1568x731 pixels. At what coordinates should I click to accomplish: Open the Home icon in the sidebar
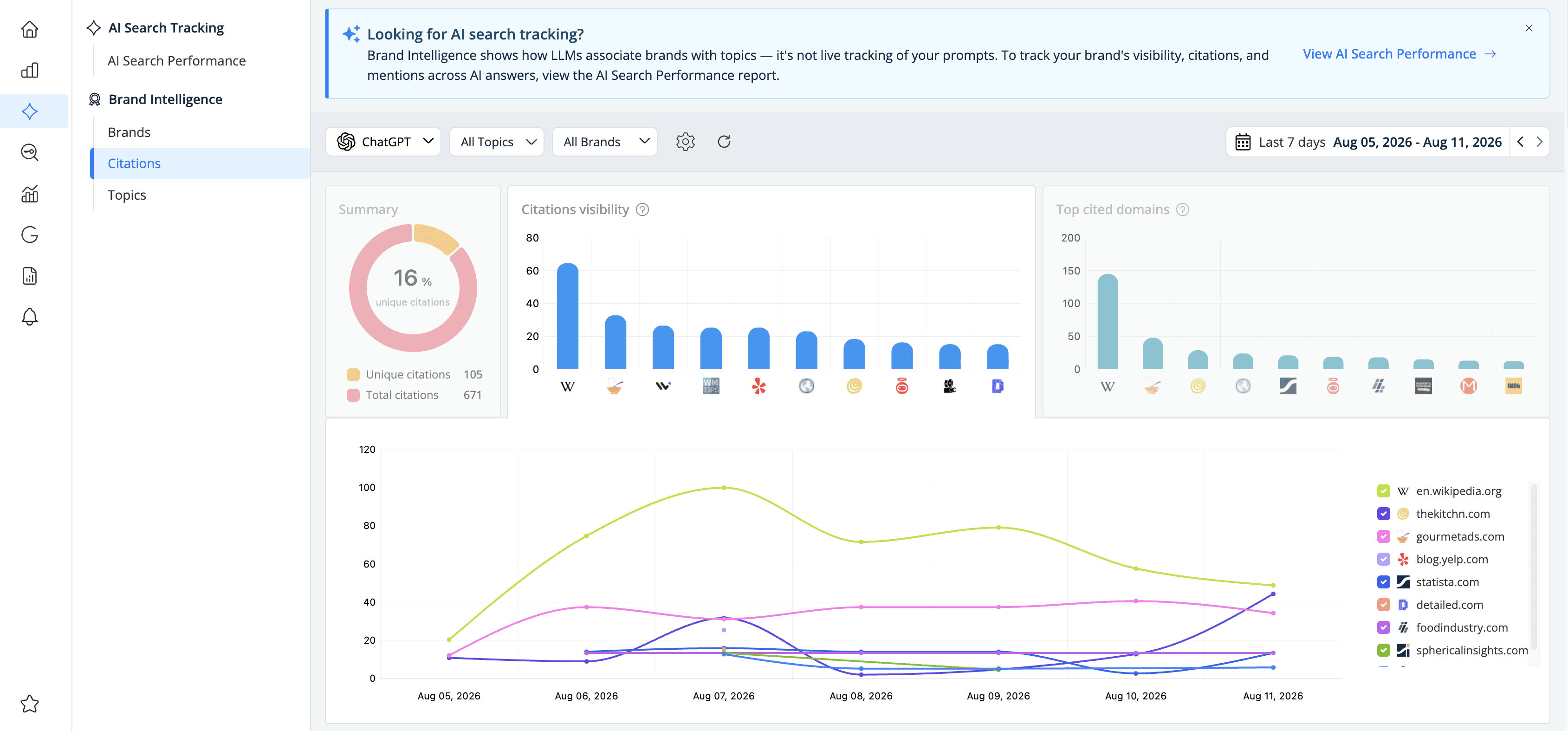29,29
